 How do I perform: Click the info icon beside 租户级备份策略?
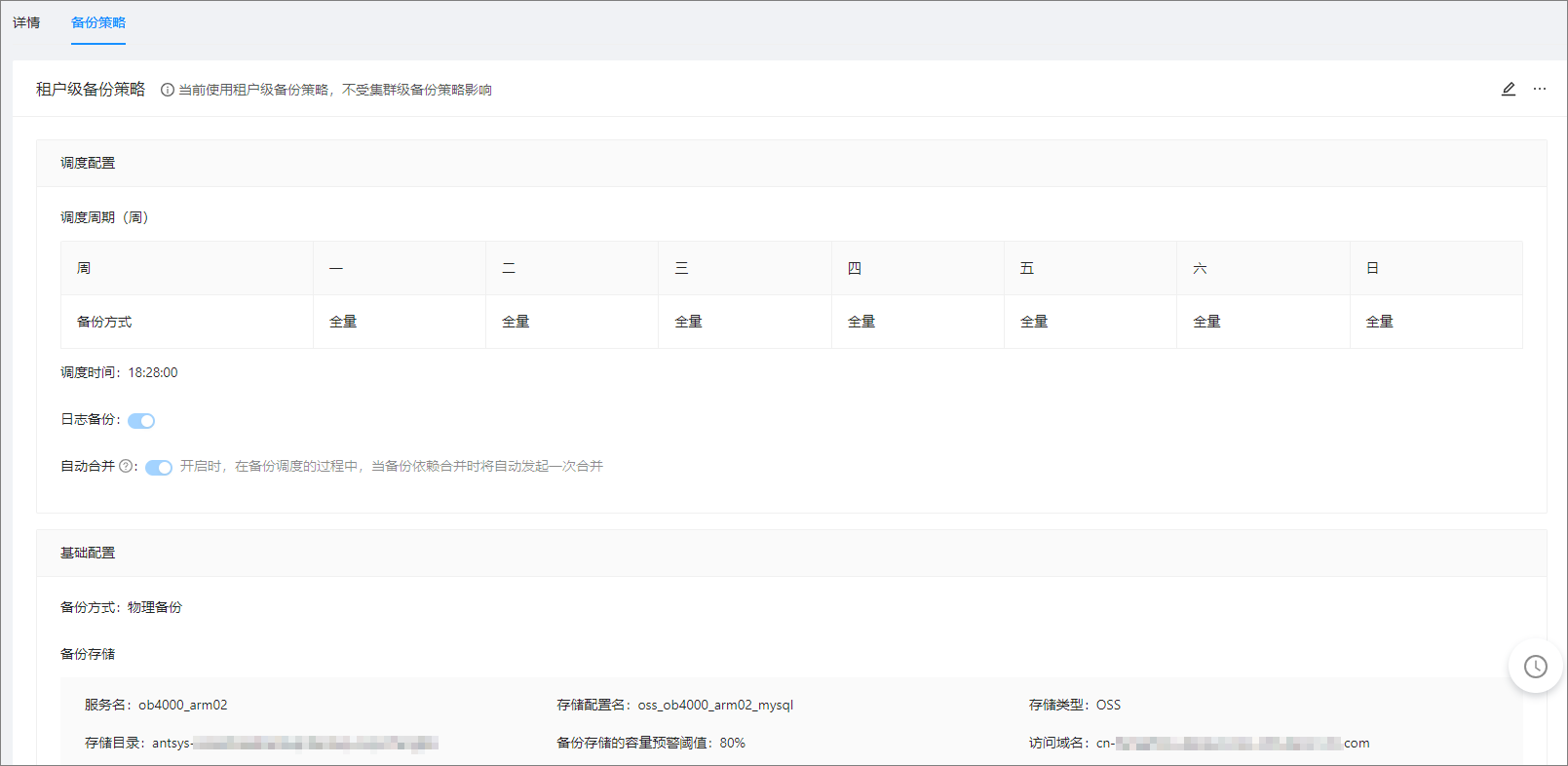pyautogui.click(x=168, y=90)
